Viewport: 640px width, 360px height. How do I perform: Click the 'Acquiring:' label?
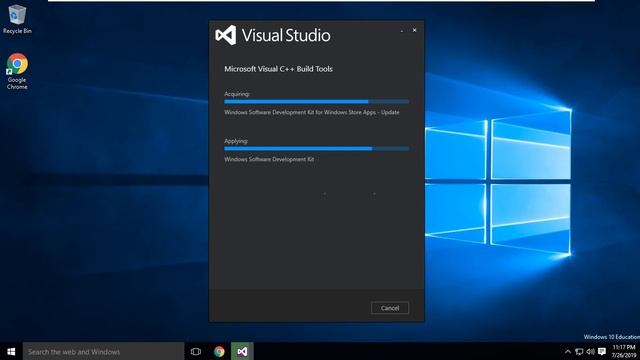click(237, 94)
